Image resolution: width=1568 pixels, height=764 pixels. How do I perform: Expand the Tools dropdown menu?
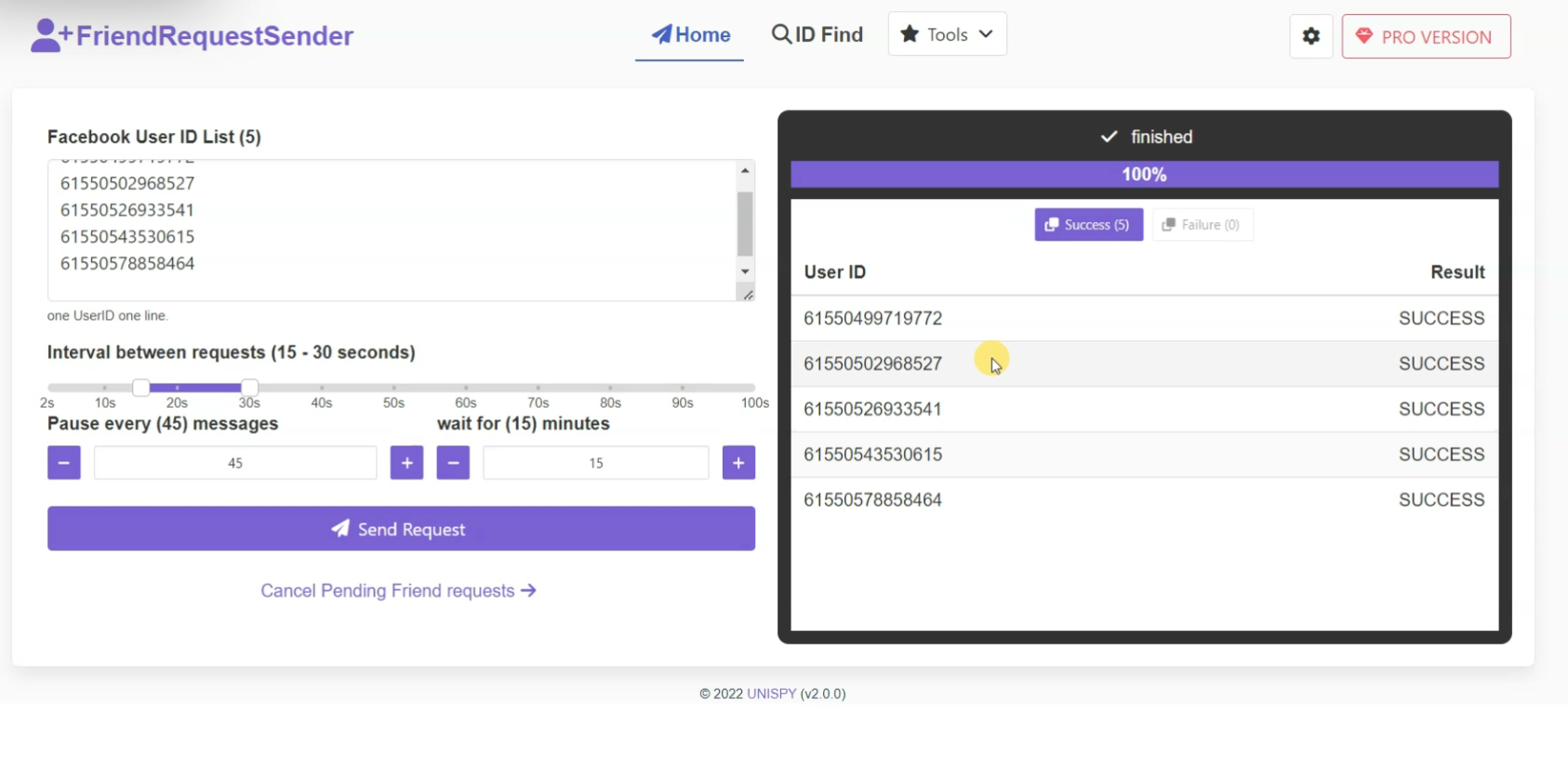pos(947,34)
